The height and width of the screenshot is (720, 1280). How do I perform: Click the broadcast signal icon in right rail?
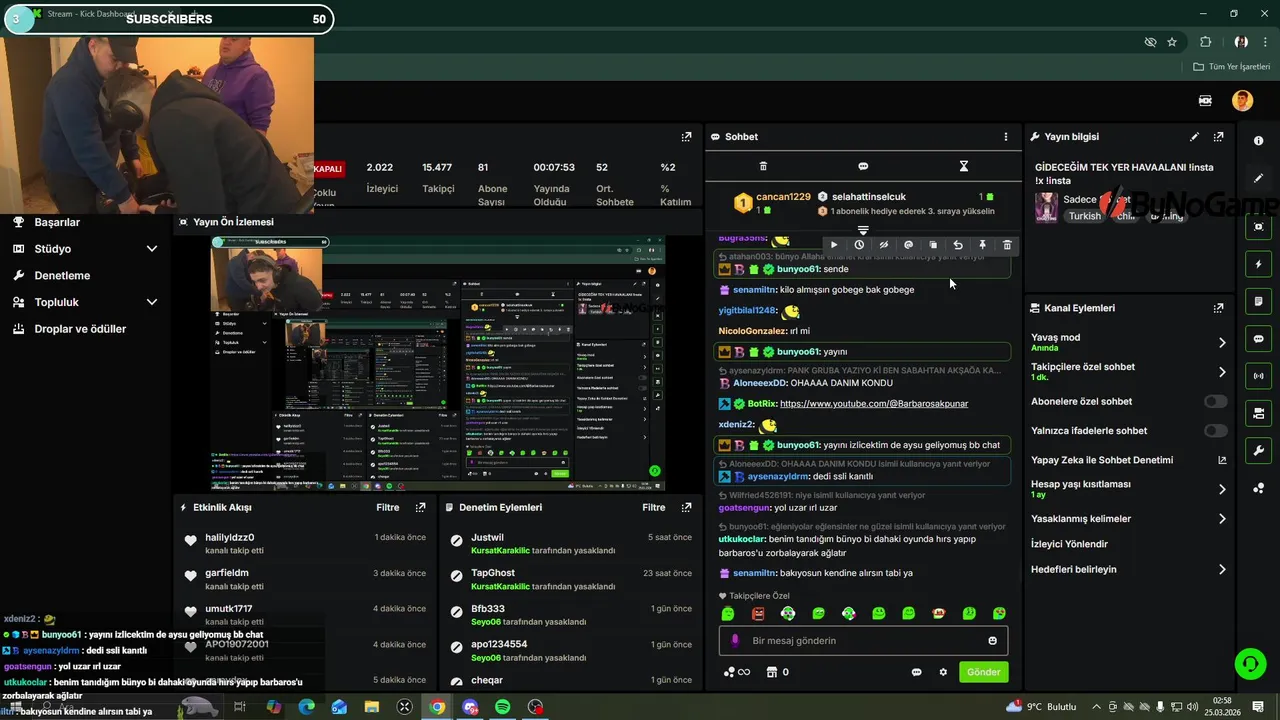click(x=1258, y=376)
